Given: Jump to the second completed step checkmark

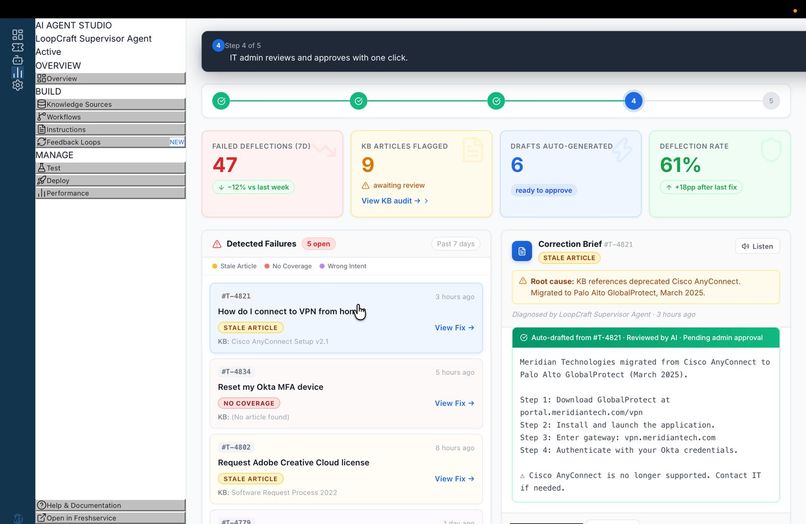Looking at the screenshot, I should coord(358,101).
